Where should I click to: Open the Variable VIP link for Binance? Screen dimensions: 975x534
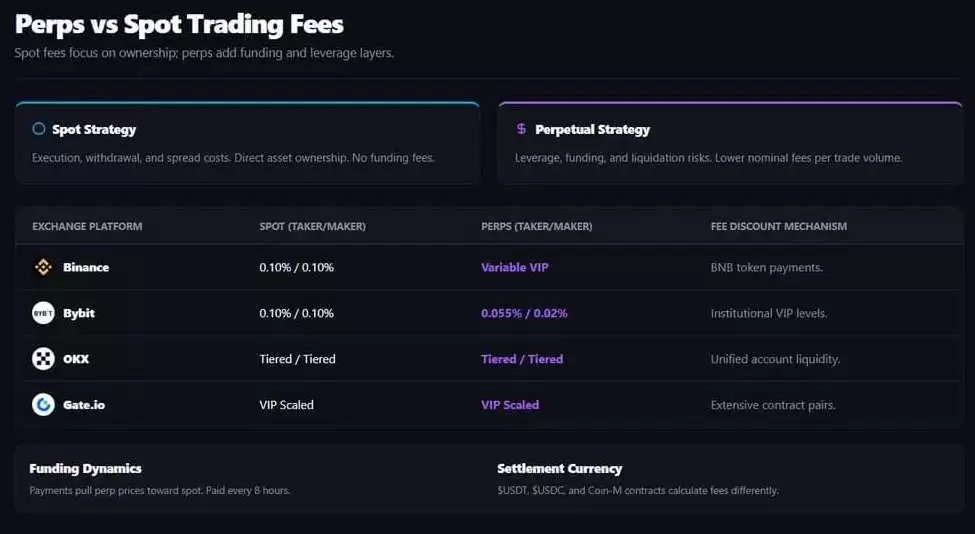[x=515, y=267]
